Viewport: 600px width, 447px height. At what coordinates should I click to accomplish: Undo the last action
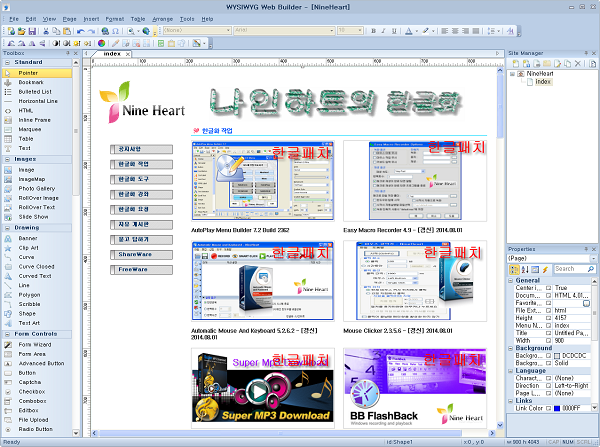point(80,31)
